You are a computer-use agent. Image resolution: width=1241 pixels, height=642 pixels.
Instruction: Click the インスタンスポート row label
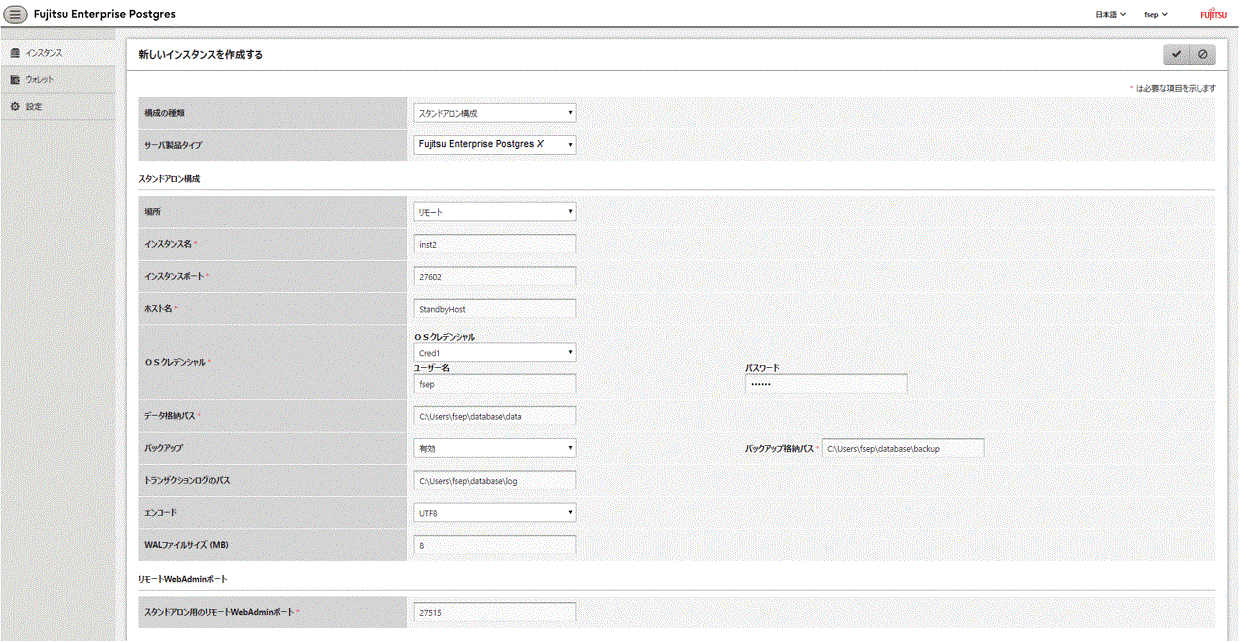coord(174,276)
